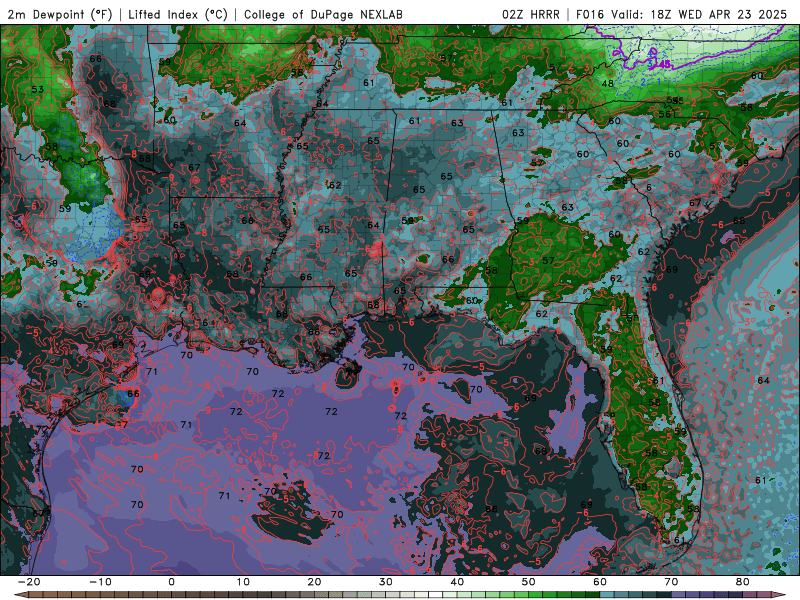The height and width of the screenshot is (600, 800).
Task: Click the 30 label on the color scale
Action: [x=386, y=582]
